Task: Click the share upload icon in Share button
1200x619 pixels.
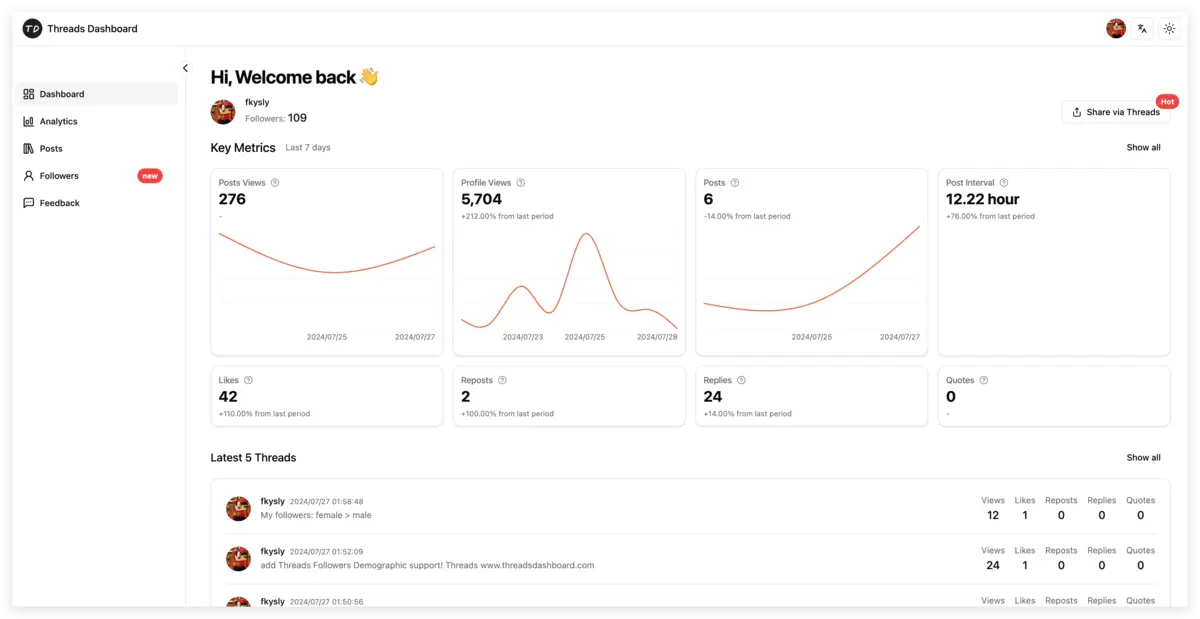Action: [x=1077, y=112]
